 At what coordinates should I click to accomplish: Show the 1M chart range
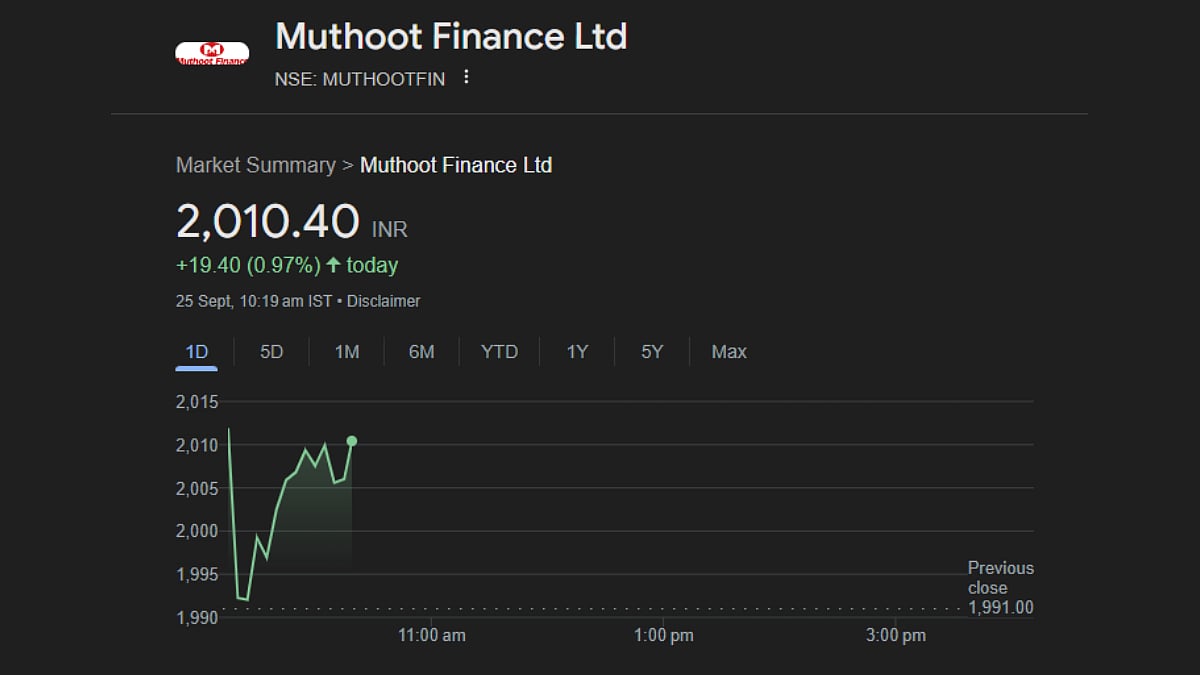click(x=346, y=352)
